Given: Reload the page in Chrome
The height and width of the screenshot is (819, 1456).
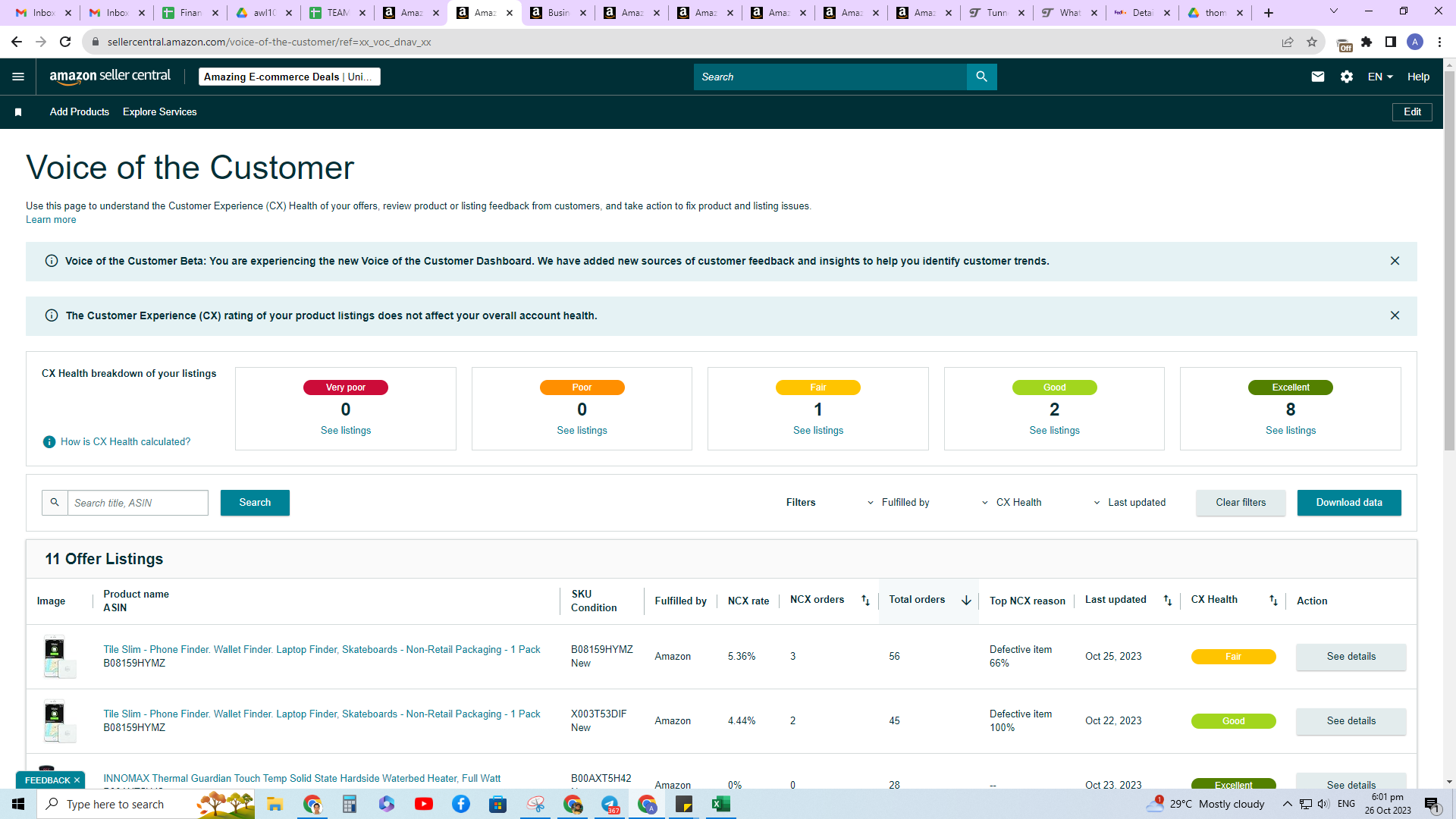Looking at the screenshot, I should (x=65, y=42).
